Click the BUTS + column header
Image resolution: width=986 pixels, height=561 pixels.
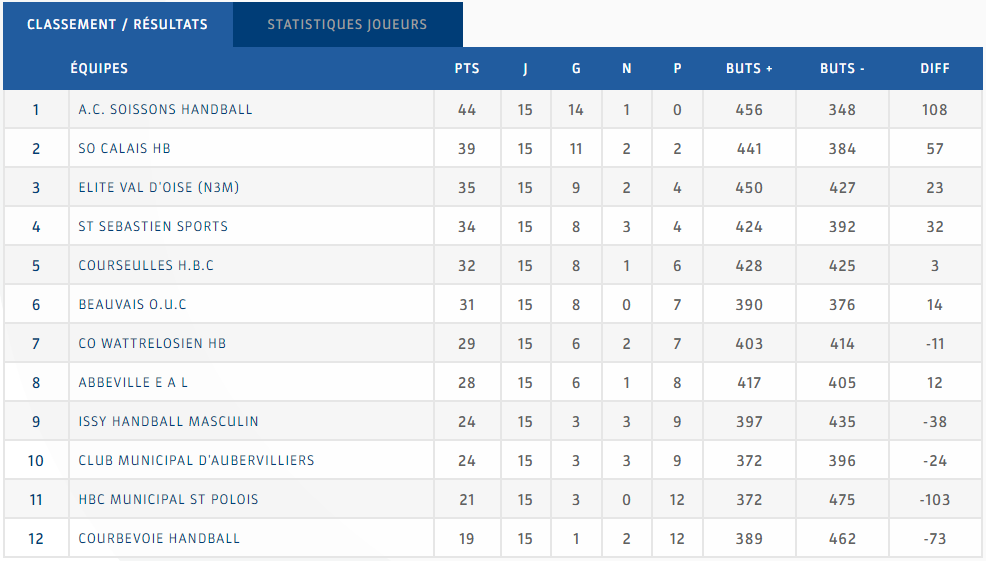[749, 69]
